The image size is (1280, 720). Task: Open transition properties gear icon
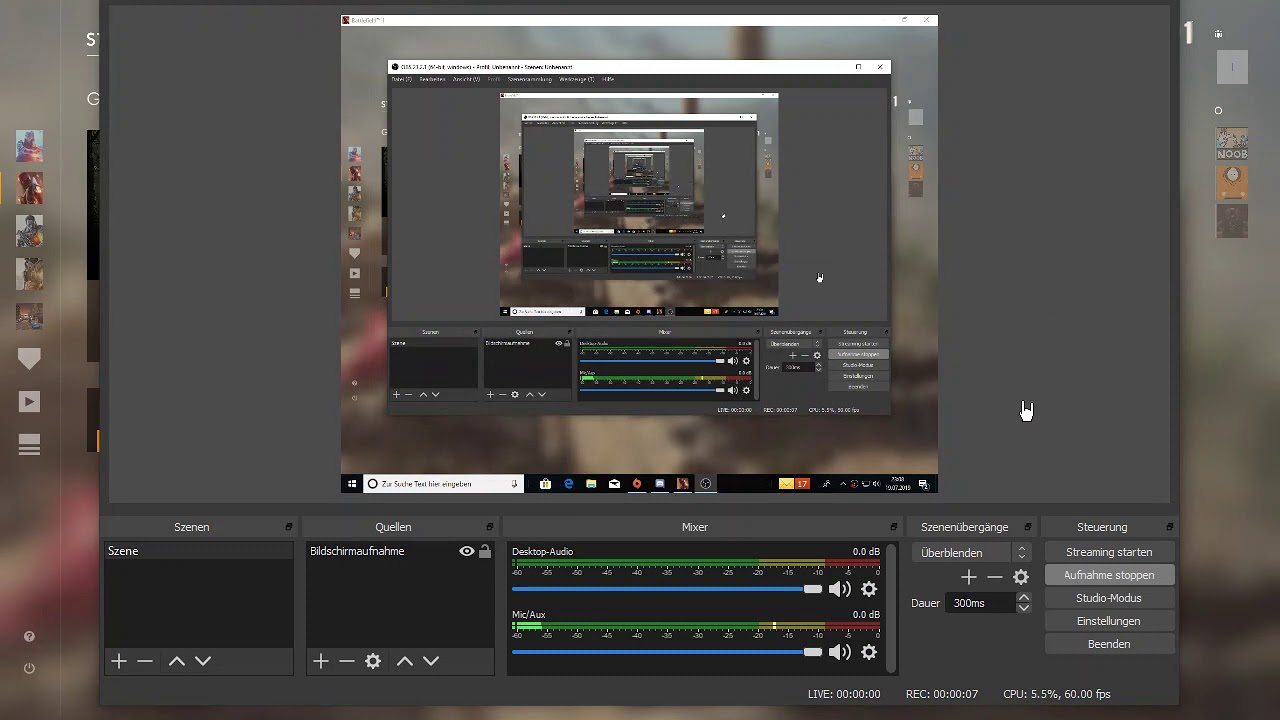[x=1021, y=577]
